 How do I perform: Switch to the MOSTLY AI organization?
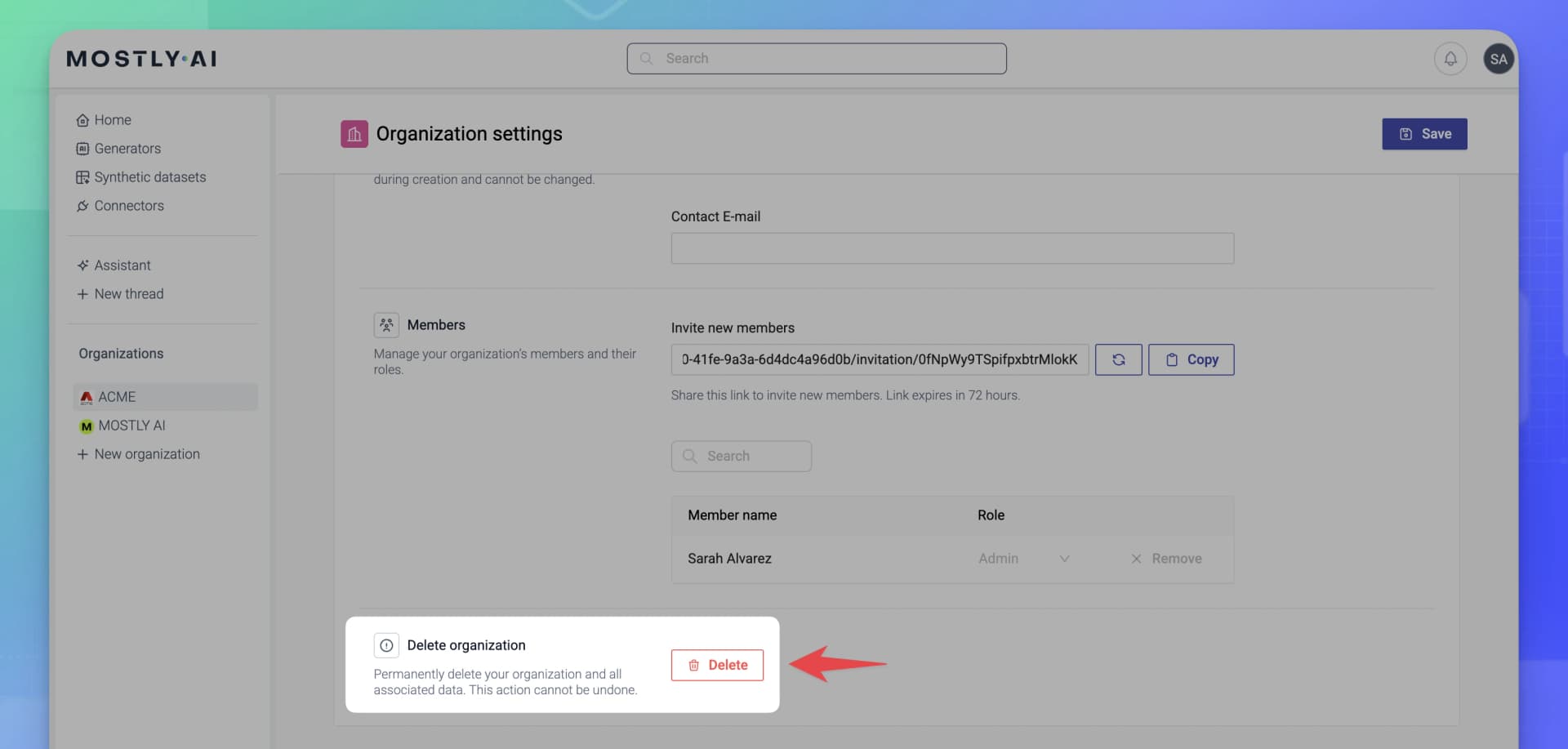pyautogui.click(x=131, y=426)
